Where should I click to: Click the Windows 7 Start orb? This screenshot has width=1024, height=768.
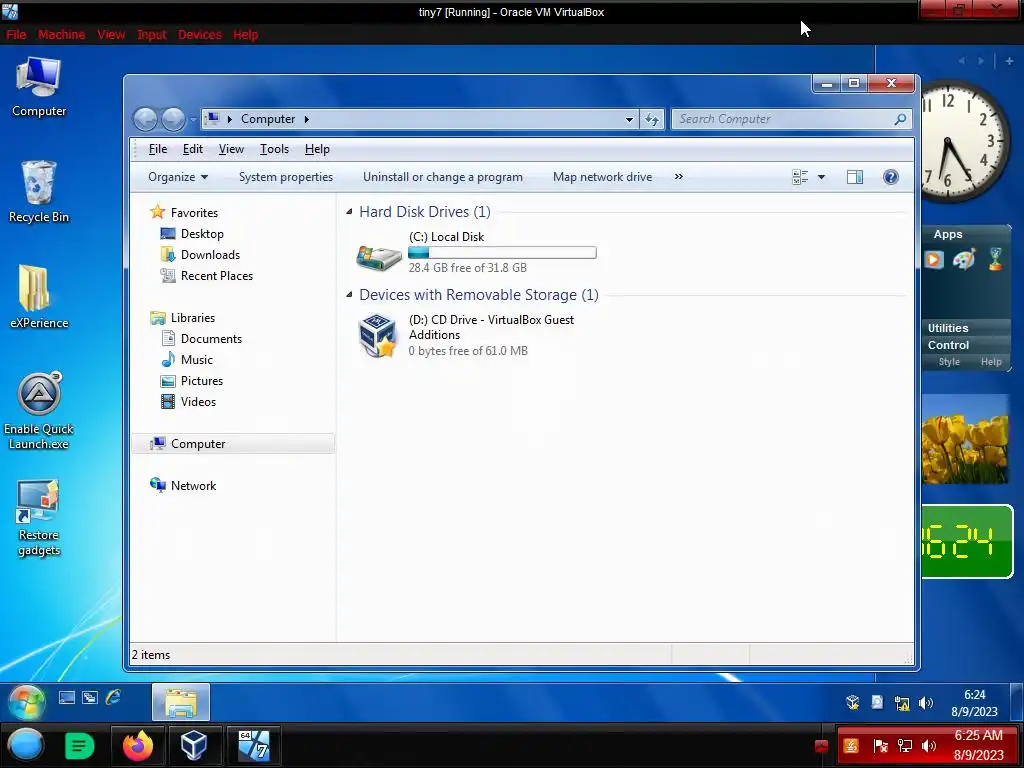coord(26,701)
